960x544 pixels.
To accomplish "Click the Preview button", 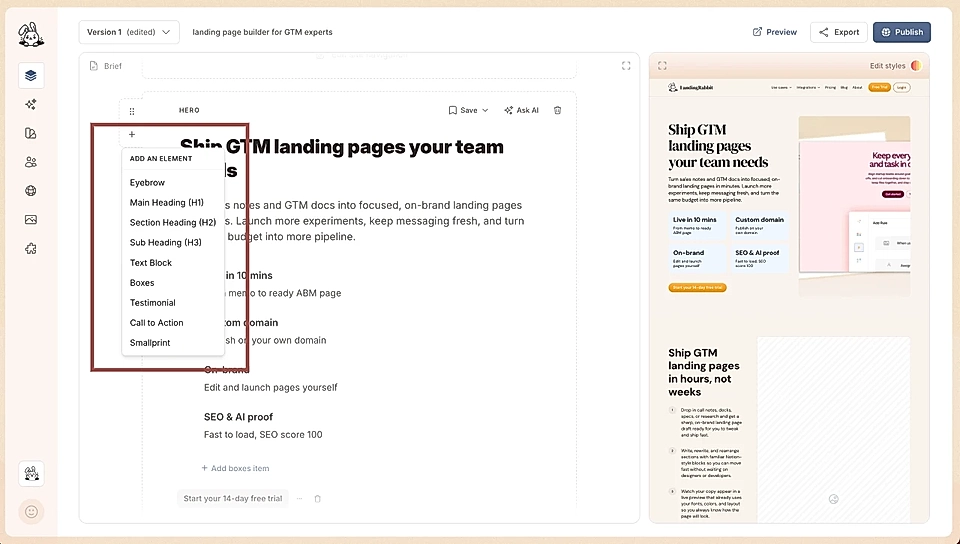I will click(774, 32).
